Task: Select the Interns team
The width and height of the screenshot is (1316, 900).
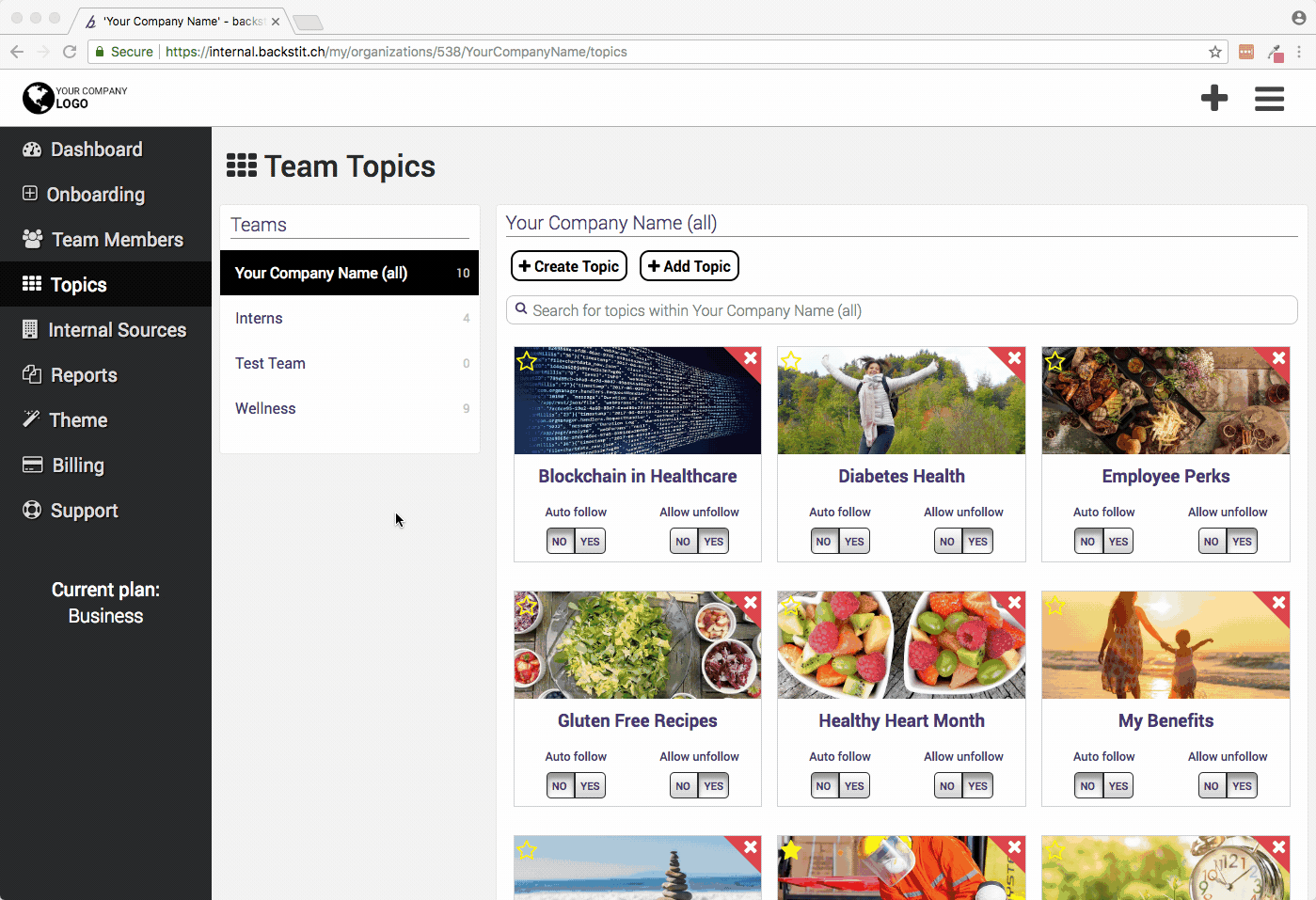Action: tap(349, 318)
